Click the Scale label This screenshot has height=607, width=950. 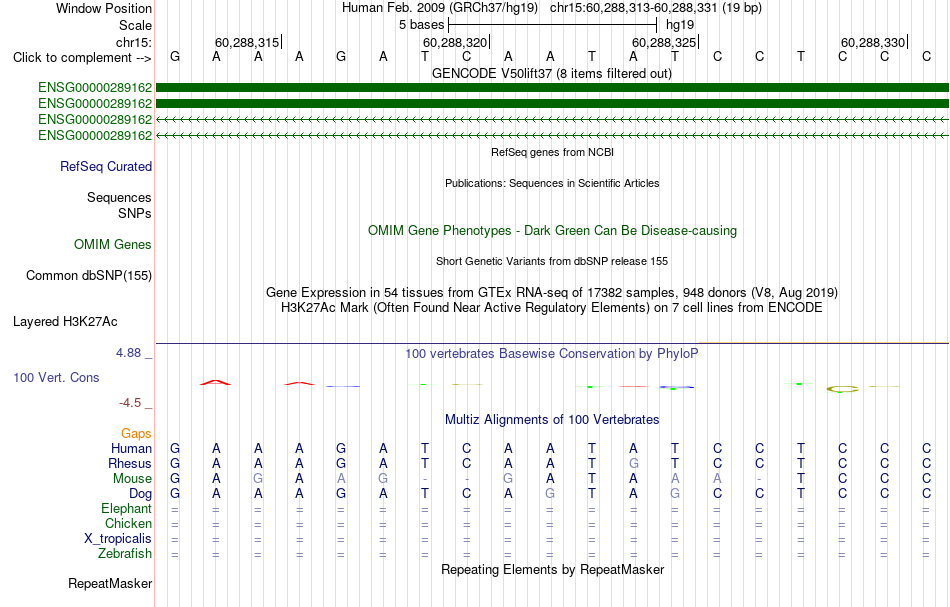pos(135,25)
